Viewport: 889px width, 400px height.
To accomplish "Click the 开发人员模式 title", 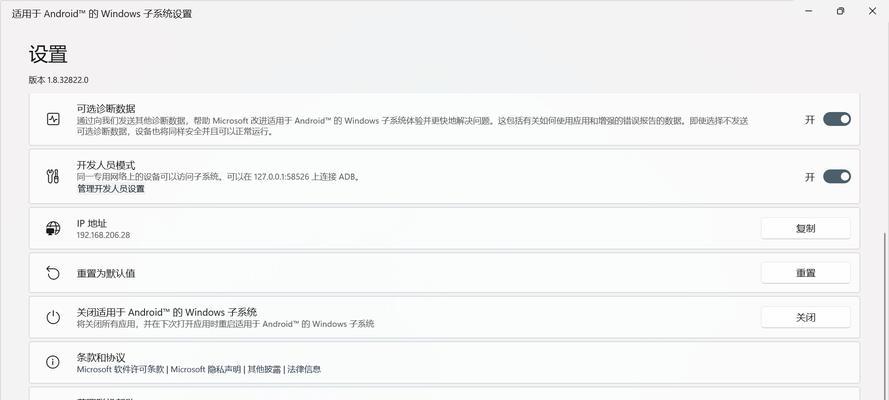I will click(x=106, y=165).
